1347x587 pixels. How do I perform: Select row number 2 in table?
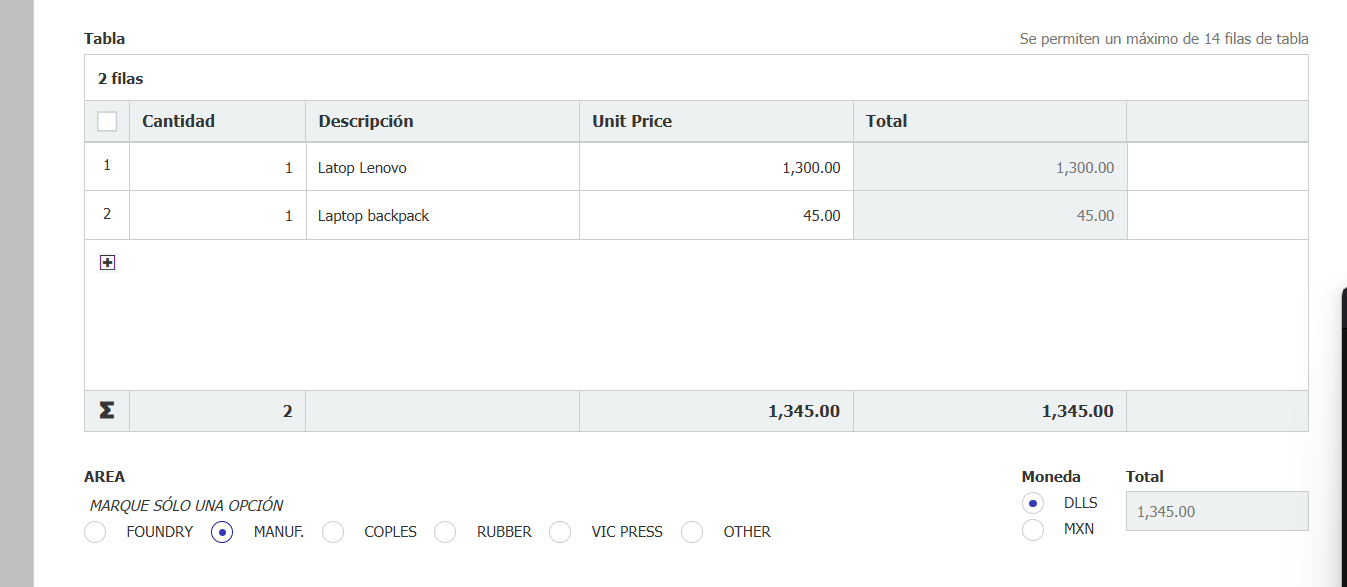pyautogui.click(x=107, y=214)
